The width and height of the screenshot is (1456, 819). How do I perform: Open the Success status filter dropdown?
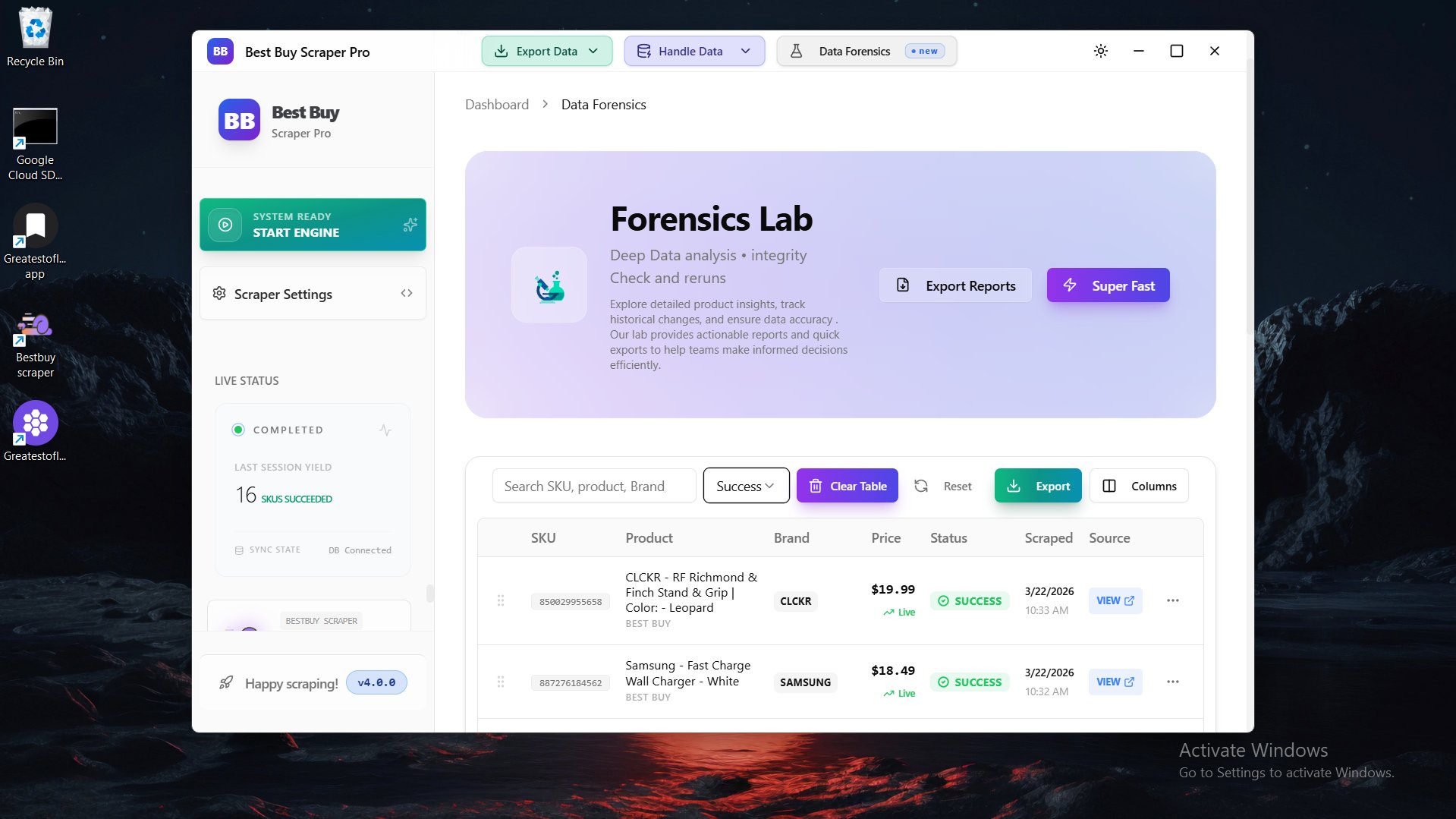point(747,486)
